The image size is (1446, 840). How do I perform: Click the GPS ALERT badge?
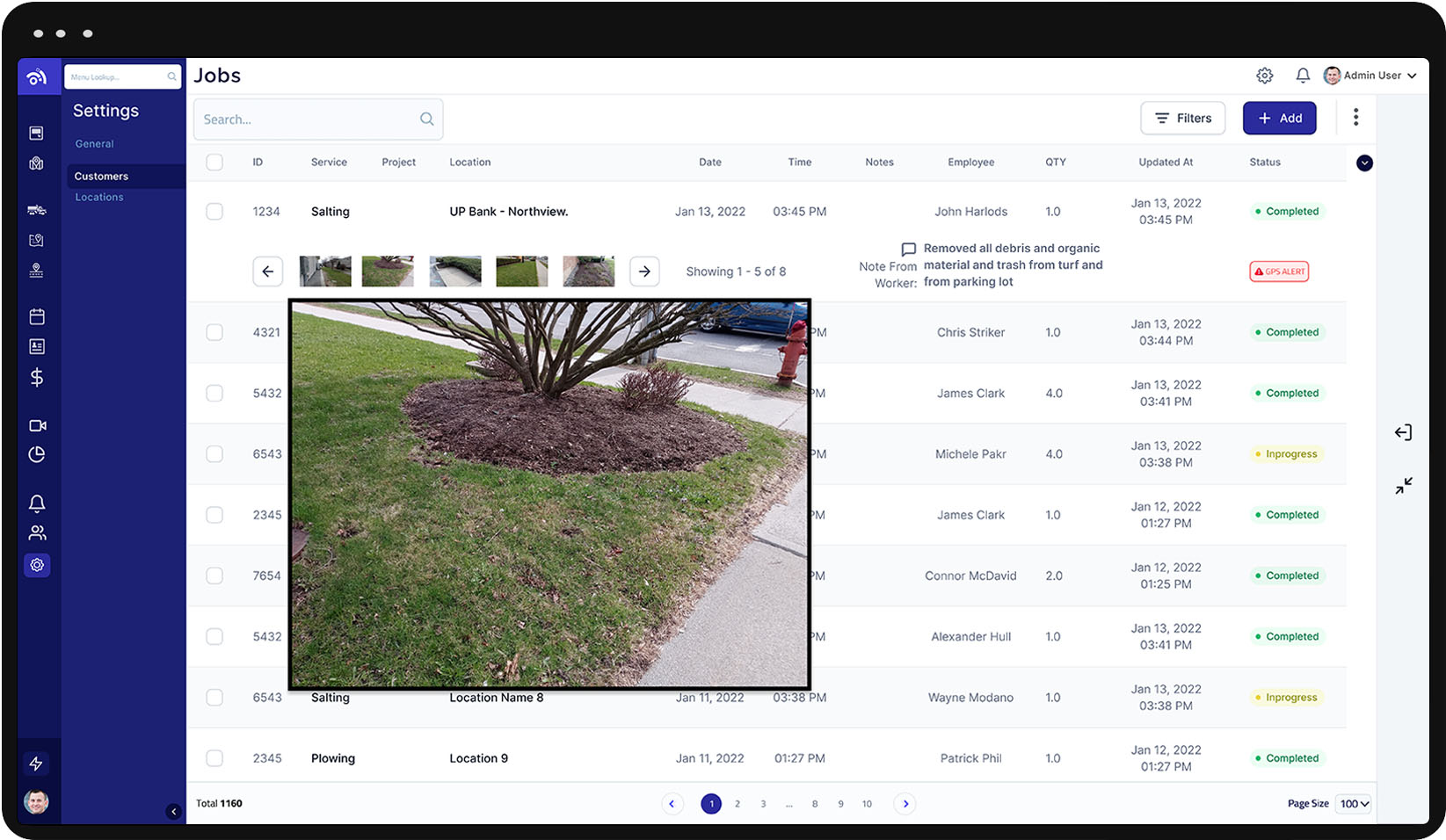(1279, 272)
